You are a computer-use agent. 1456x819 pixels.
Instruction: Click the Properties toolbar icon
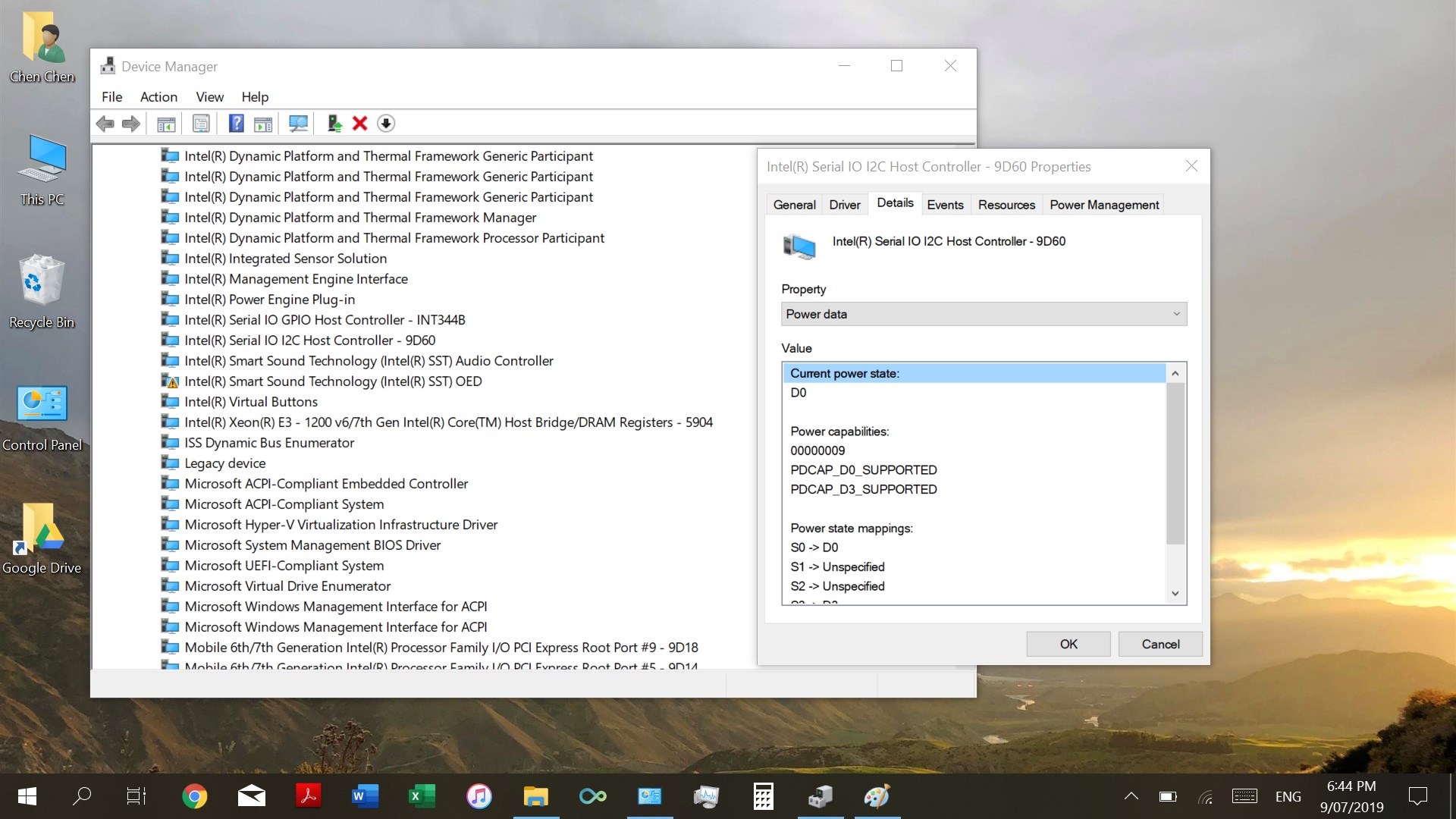201,124
